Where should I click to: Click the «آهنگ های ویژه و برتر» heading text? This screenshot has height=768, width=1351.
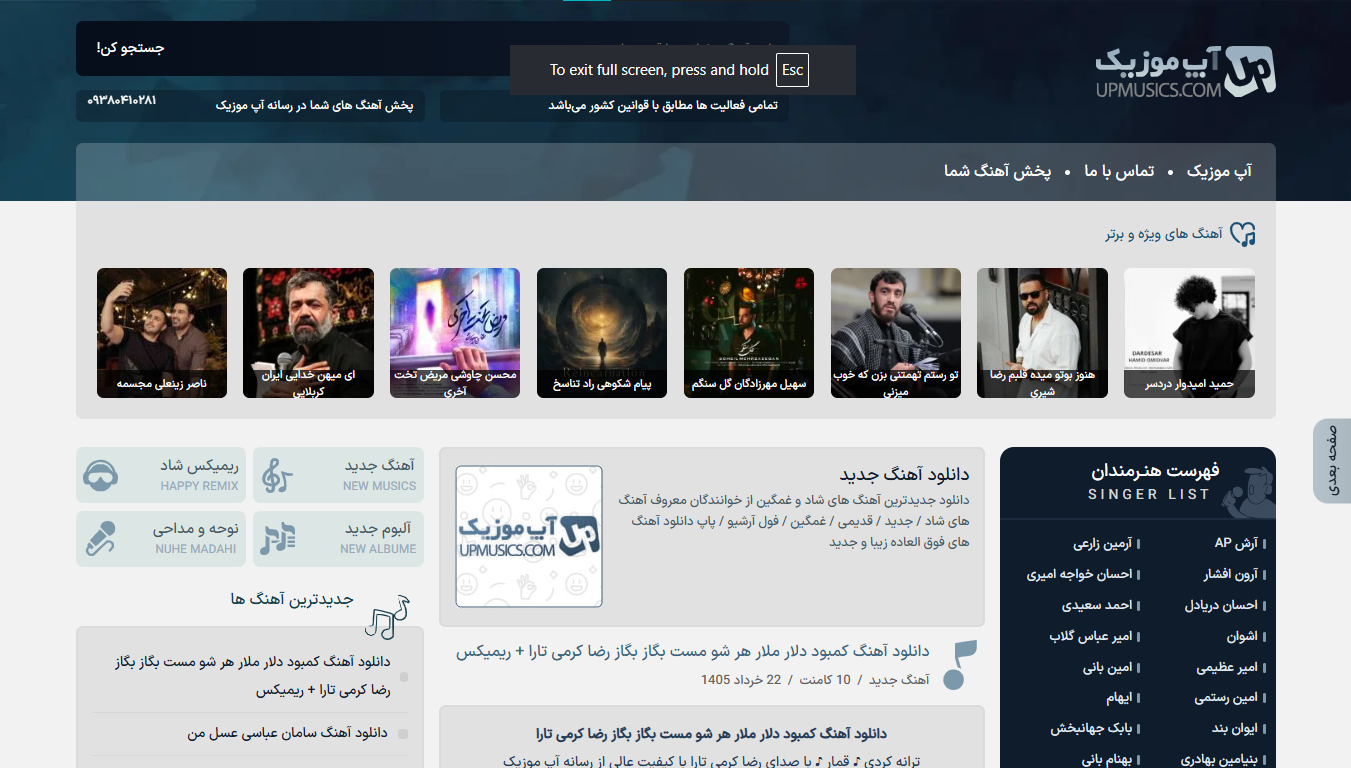pyautogui.click(x=1164, y=234)
